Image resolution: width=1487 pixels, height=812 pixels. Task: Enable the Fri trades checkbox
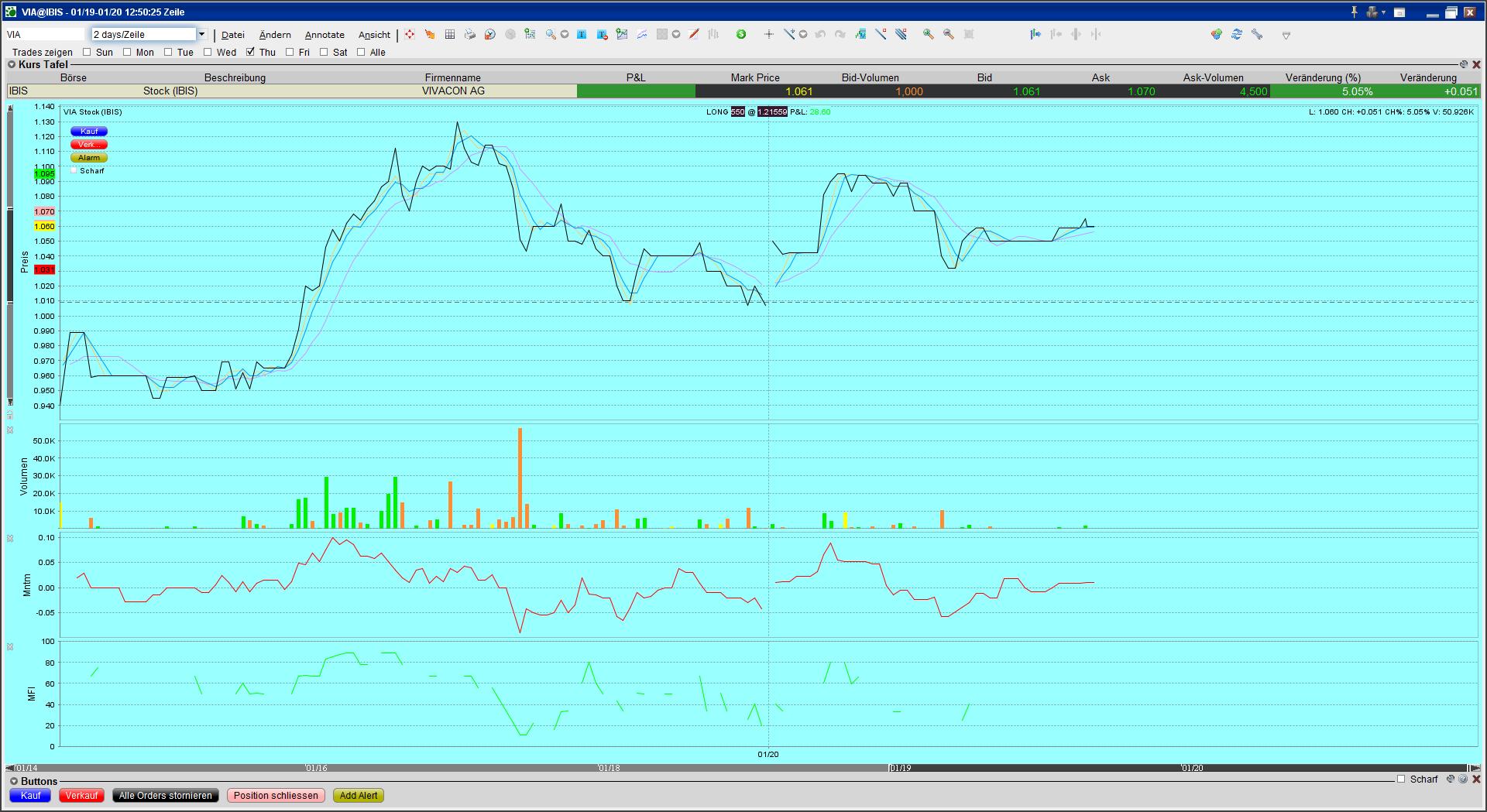coord(290,53)
